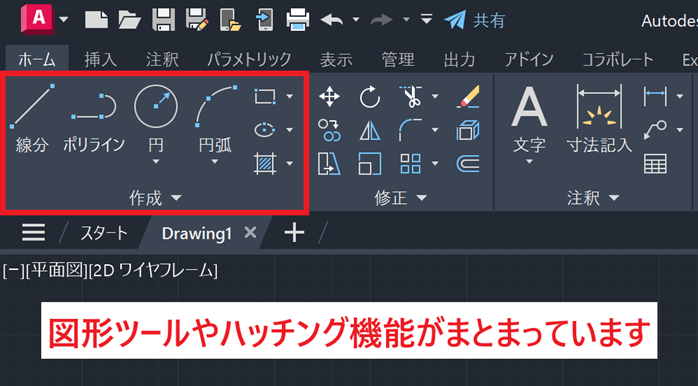The image size is (698, 386).
Task: Expand the 円弧 arc options arrow
Action: tap(215, 162)
